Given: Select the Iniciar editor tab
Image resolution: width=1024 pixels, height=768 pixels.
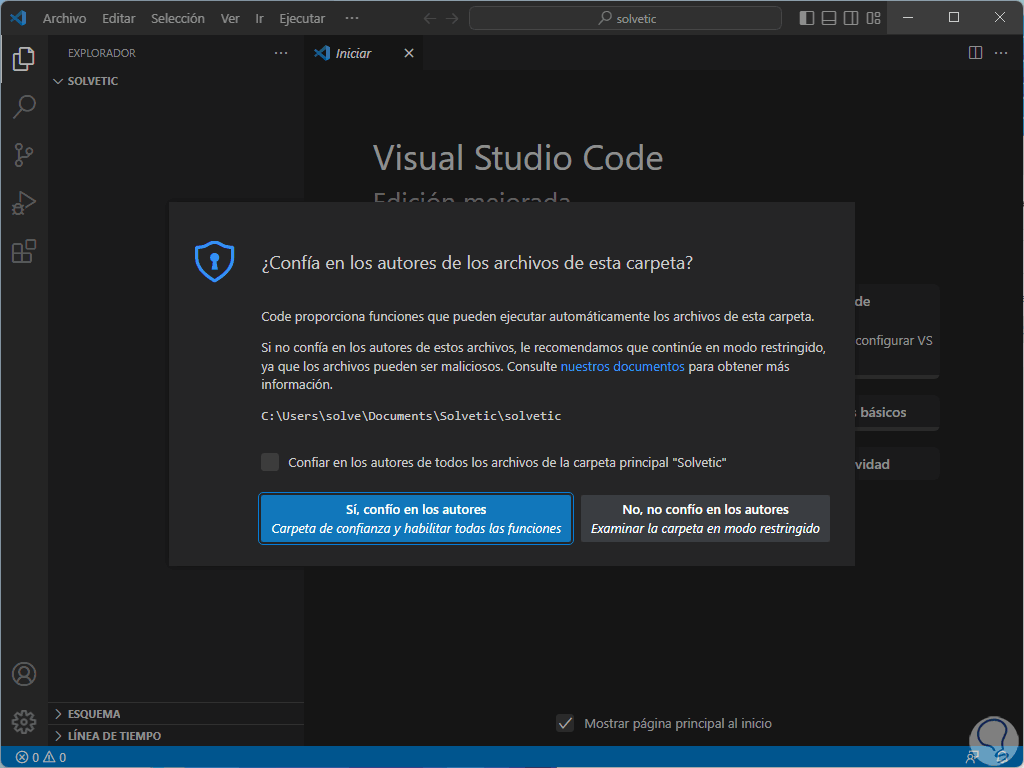Looking at the screenshot, I should click(x=364, y=53).
